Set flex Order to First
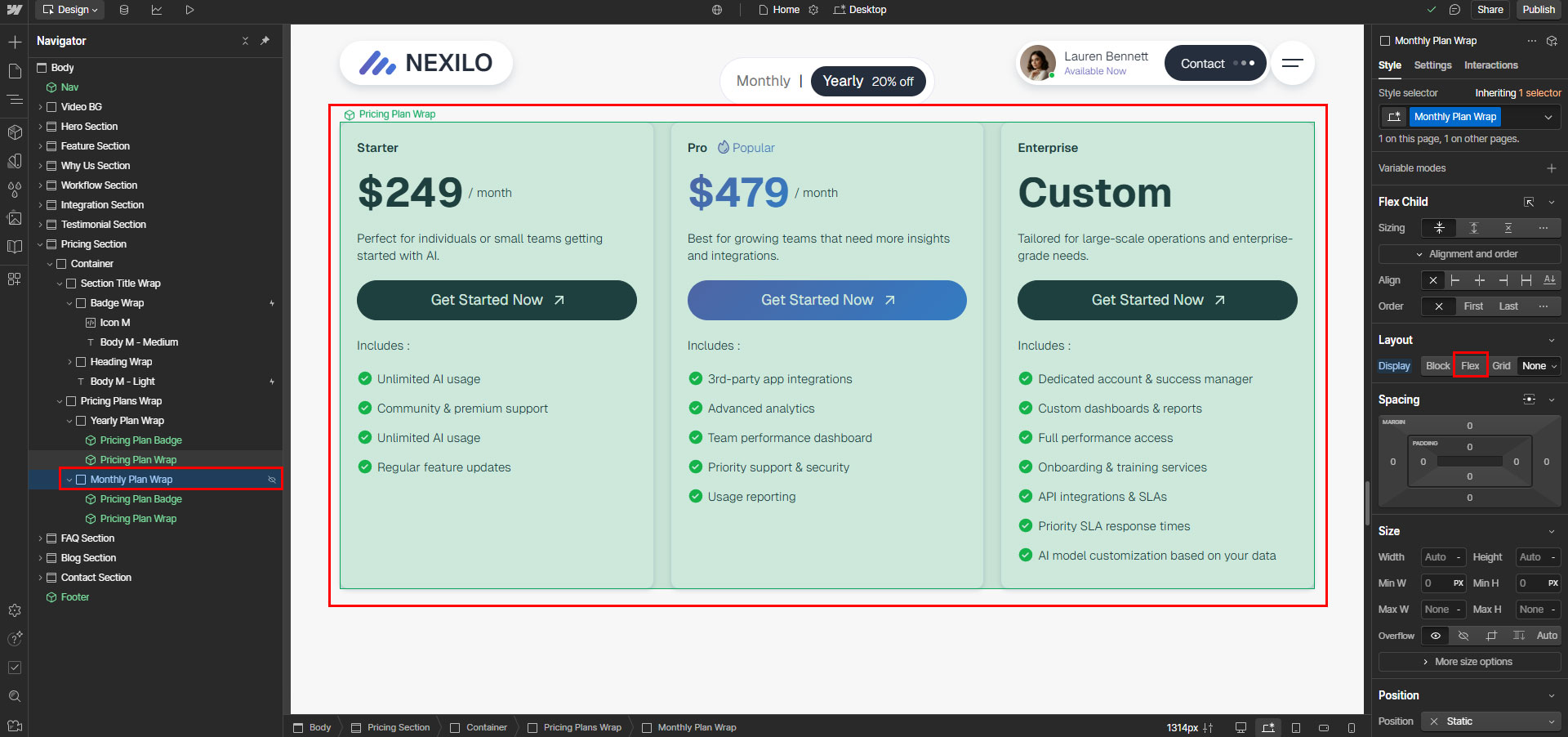Image resolution: width=1568 pixels, height=737 pixels. (1473, 306)
